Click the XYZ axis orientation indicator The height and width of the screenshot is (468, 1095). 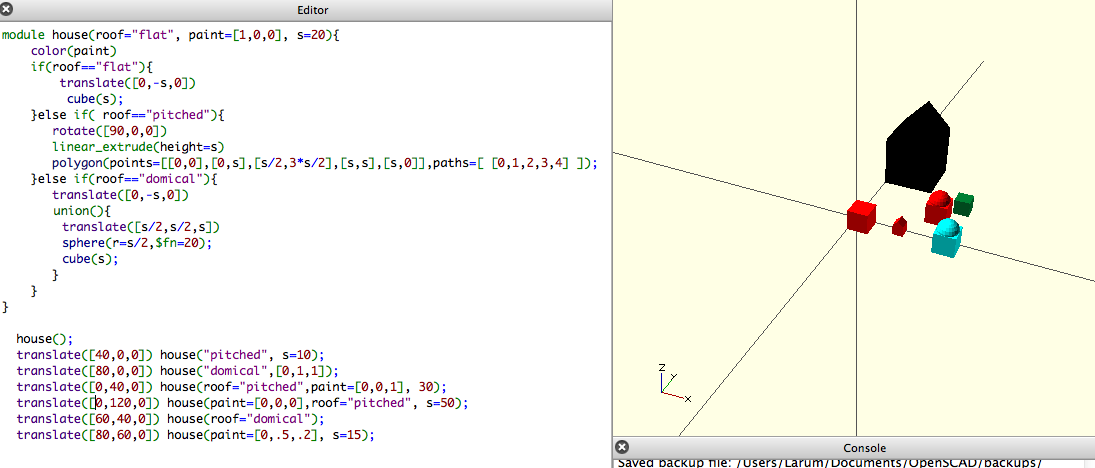[674, 383]
